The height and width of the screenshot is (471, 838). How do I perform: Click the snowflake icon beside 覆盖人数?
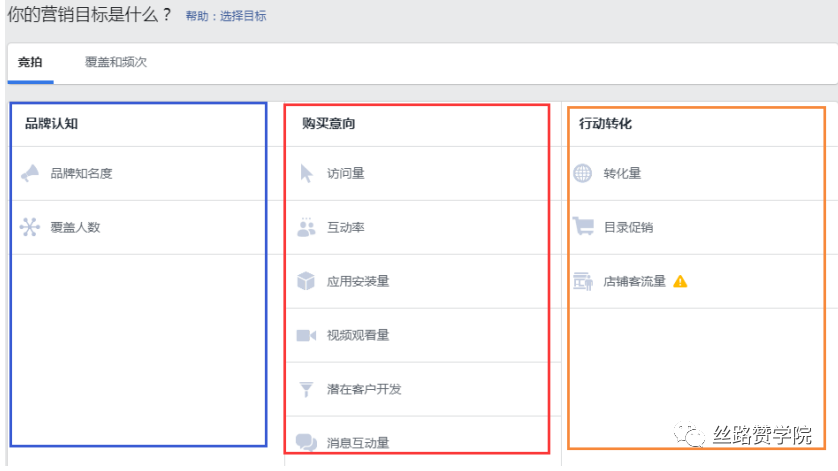coord(30,227)
